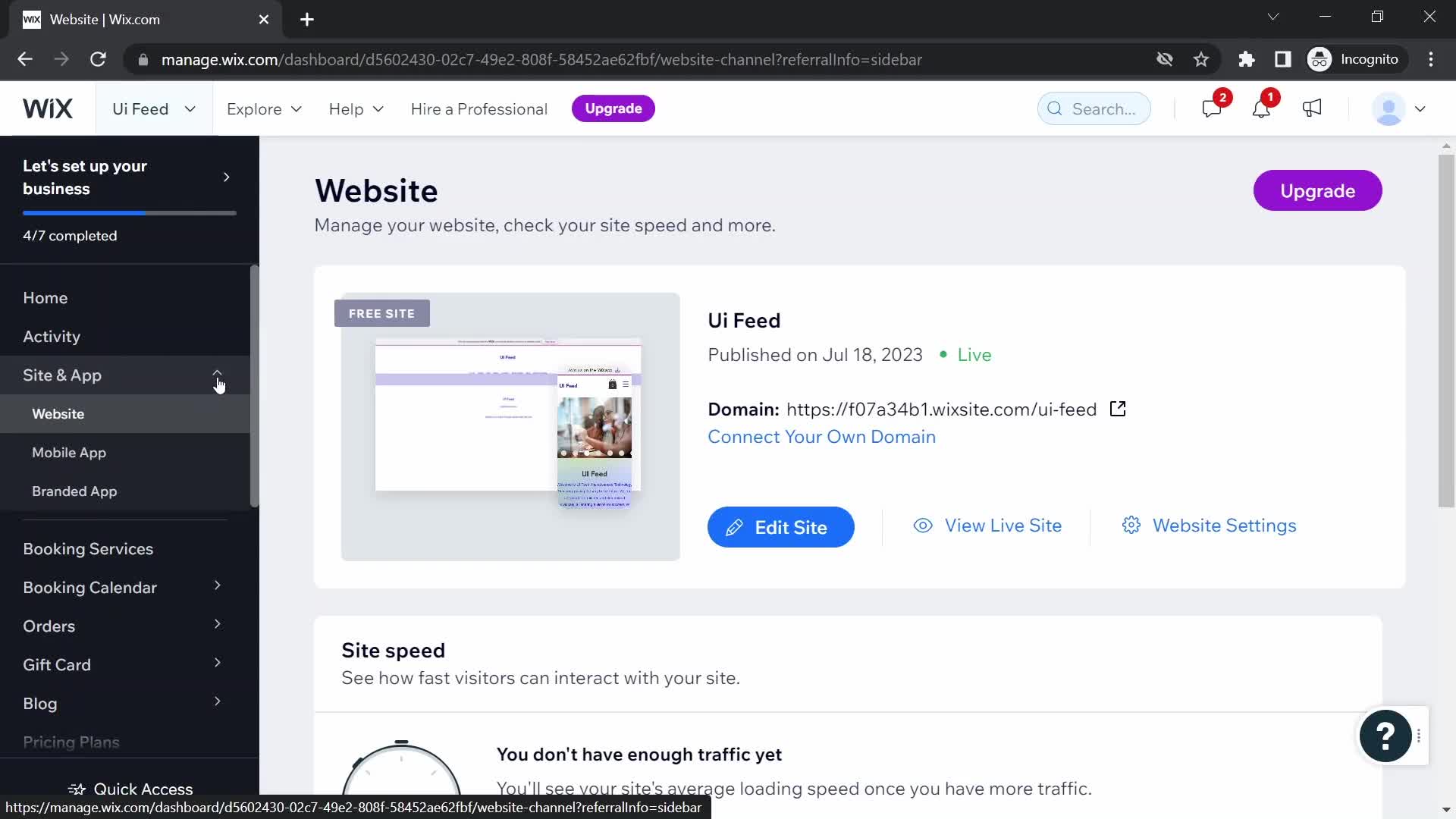Toggle the Orders sidebar expander
Screen dimensions: 1456x819
[217, 626]
